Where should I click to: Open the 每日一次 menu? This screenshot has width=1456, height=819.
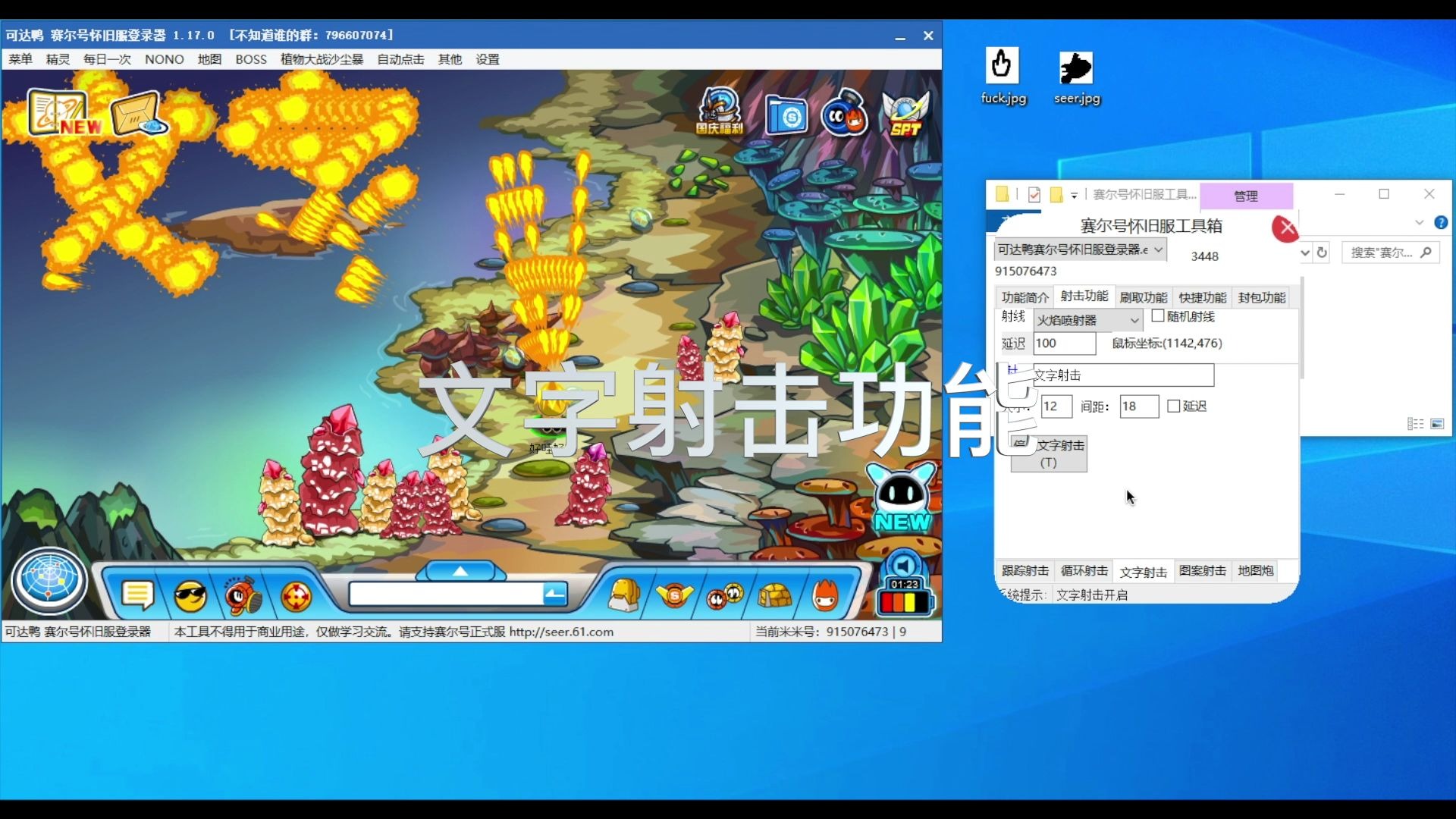(x=107, y=59)
